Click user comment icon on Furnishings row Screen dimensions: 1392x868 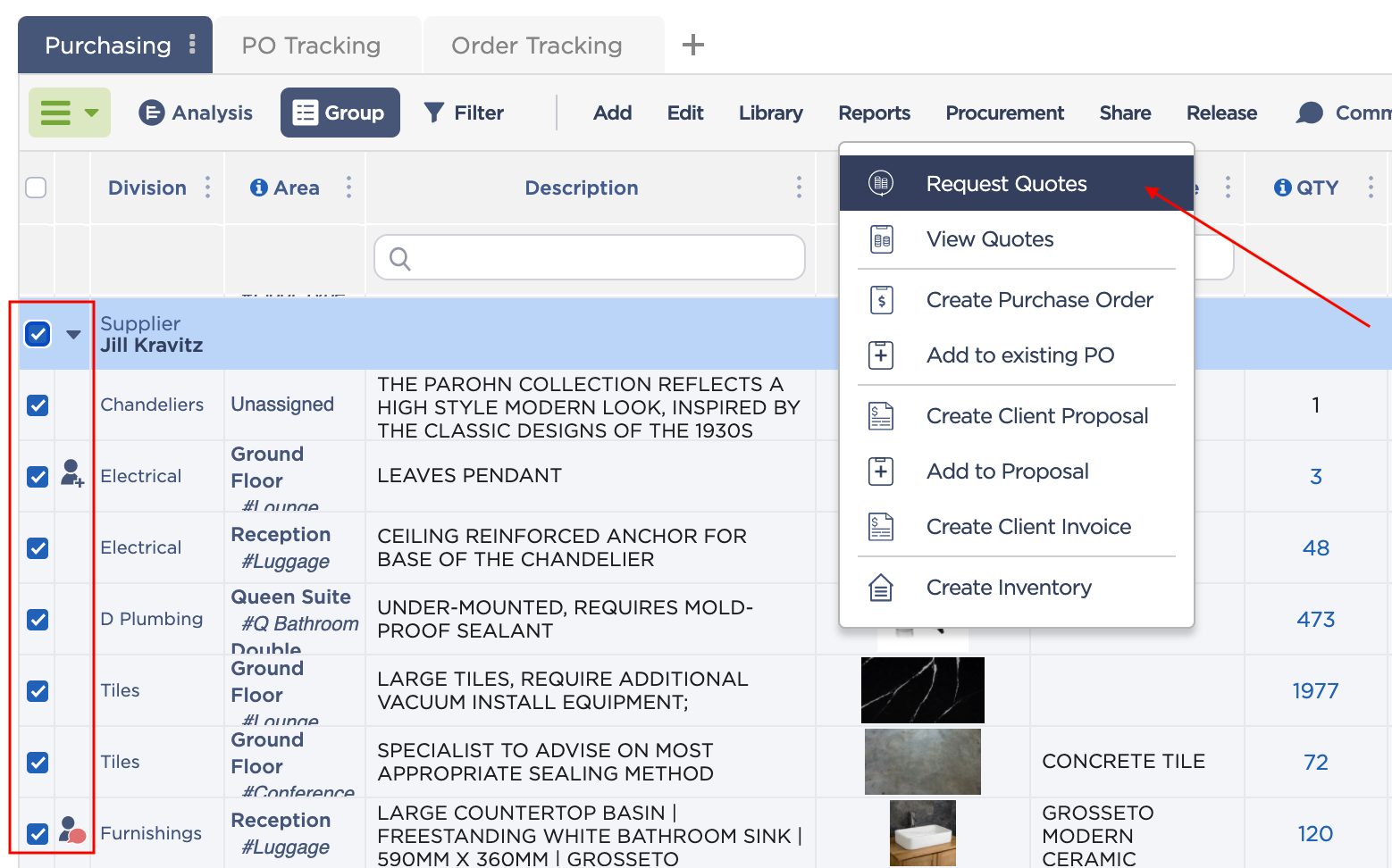pyautogui.click(x=72, y=831)
